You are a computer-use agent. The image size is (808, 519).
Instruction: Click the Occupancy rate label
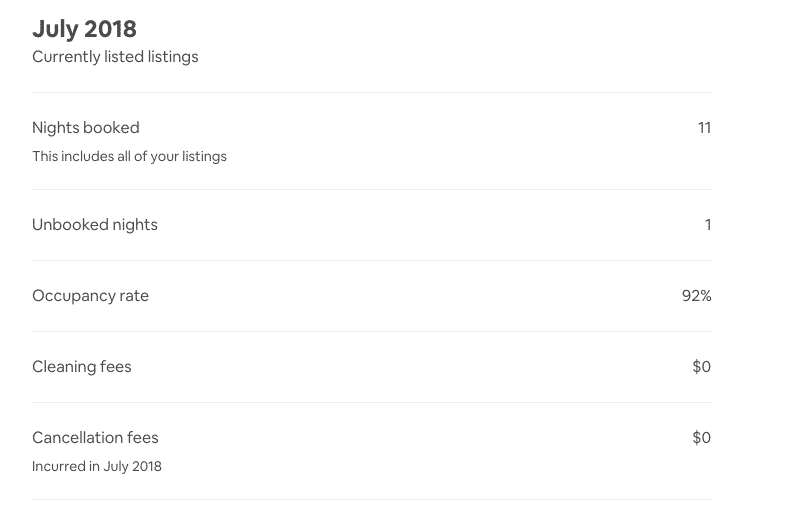90,296
